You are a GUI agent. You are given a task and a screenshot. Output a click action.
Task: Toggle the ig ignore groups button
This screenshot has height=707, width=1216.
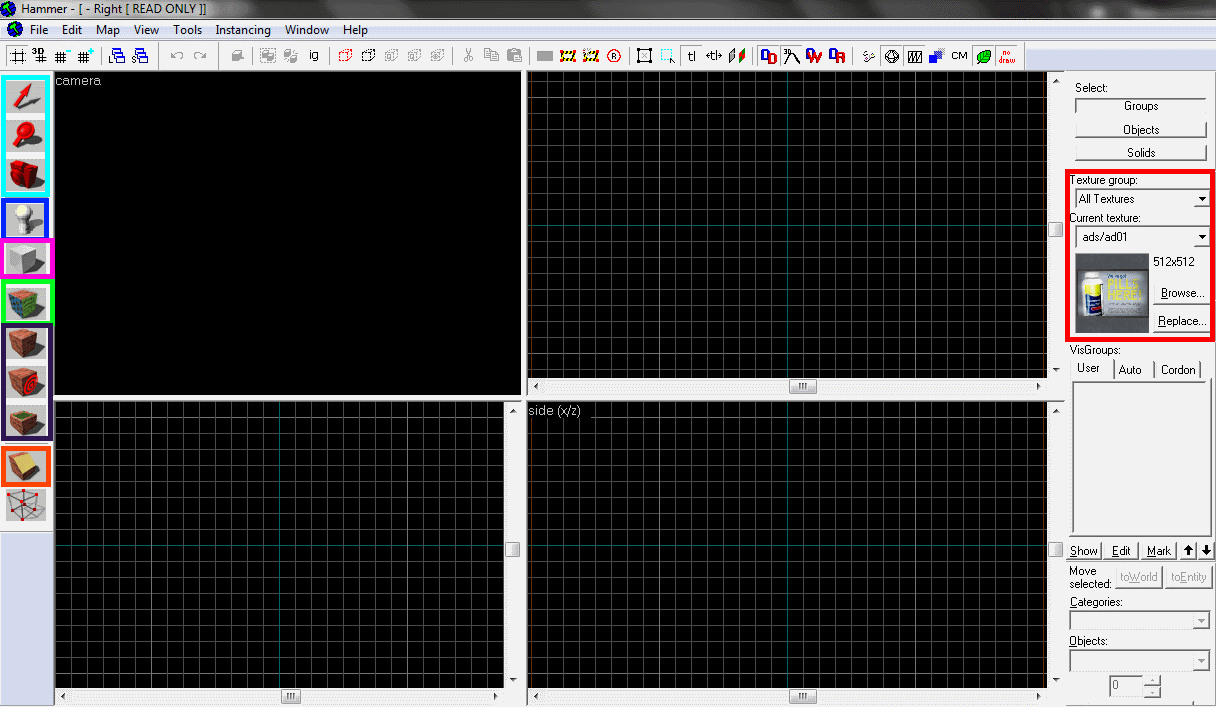click(314, 56)
